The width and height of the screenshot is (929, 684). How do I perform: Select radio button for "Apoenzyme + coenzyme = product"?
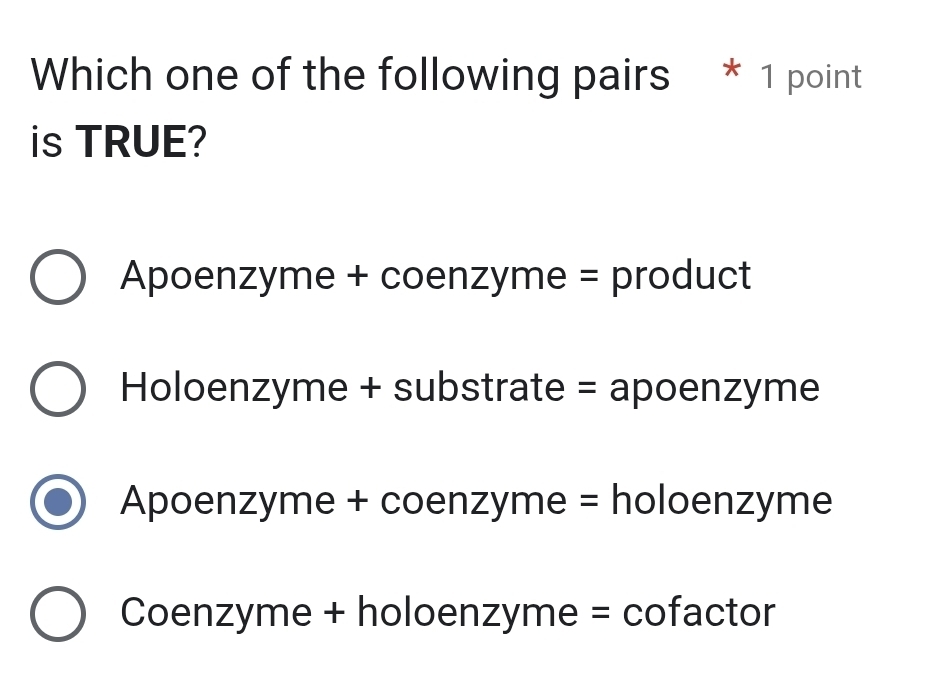point(57,276)
